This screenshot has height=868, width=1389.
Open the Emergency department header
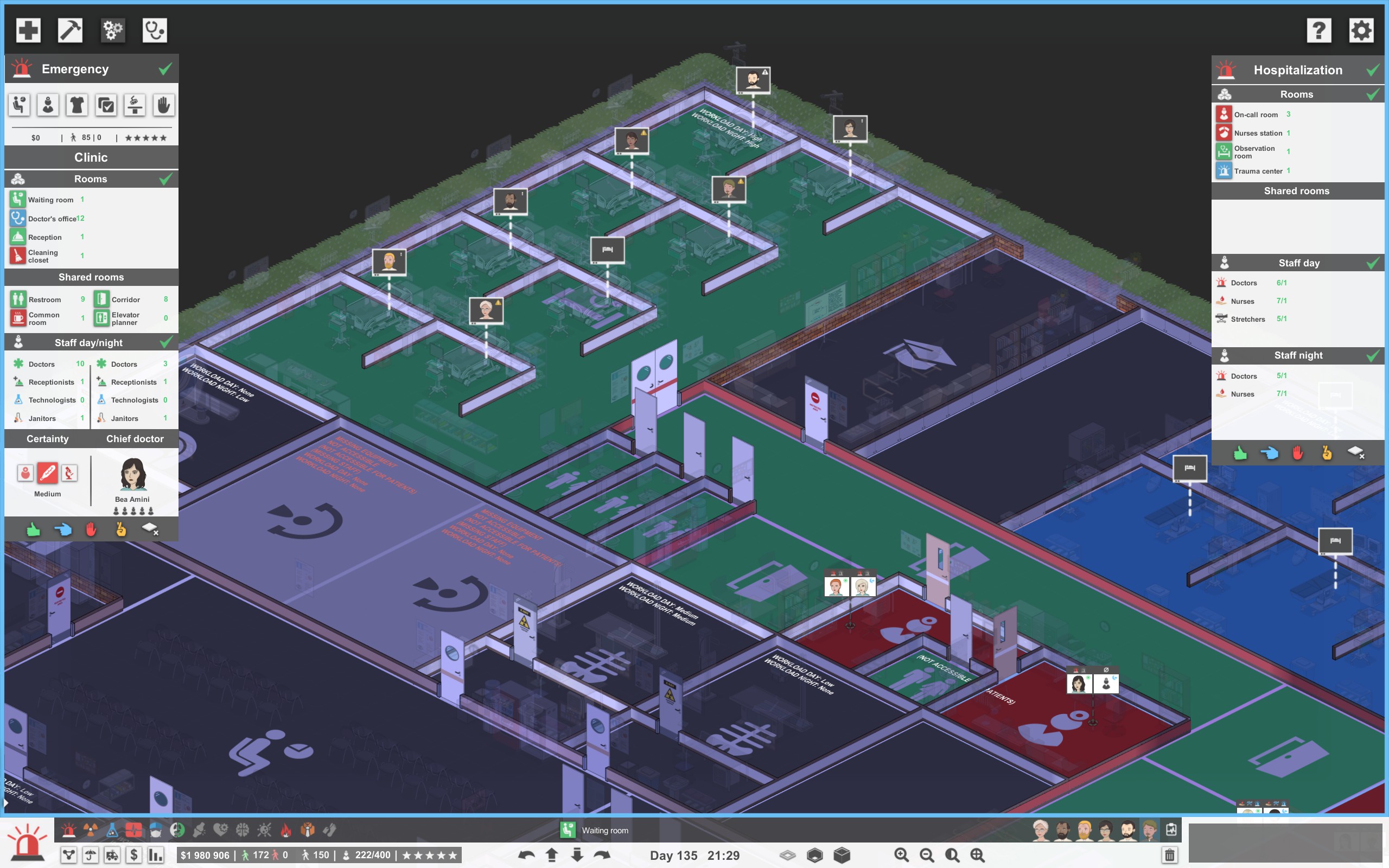point(91,69)
